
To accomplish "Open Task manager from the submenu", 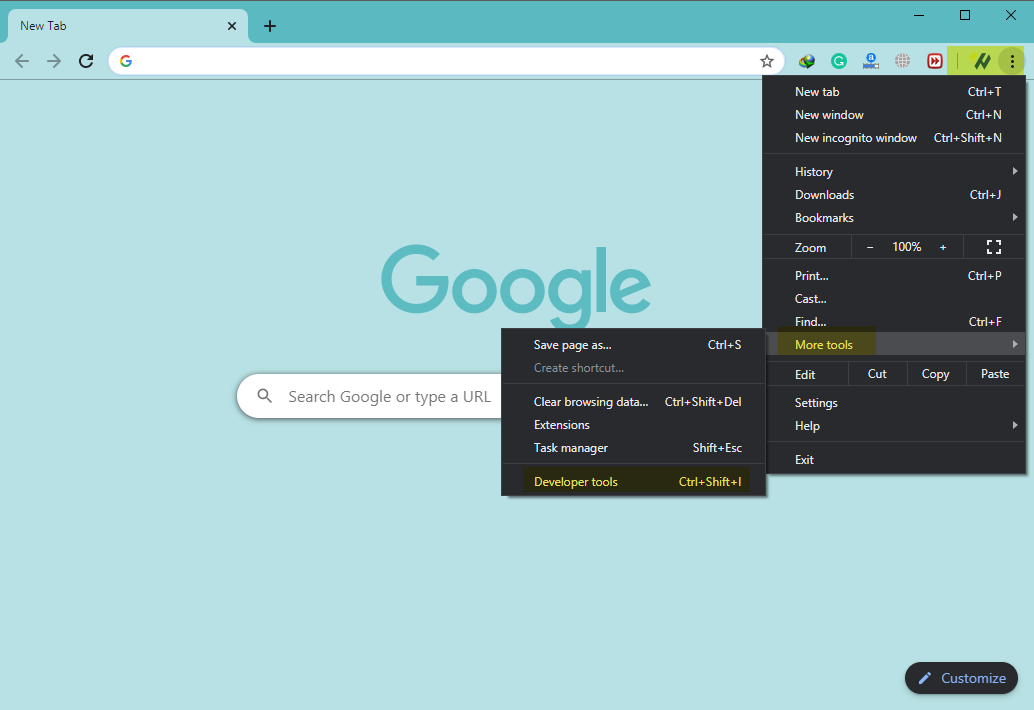I will tap(633, 448).
